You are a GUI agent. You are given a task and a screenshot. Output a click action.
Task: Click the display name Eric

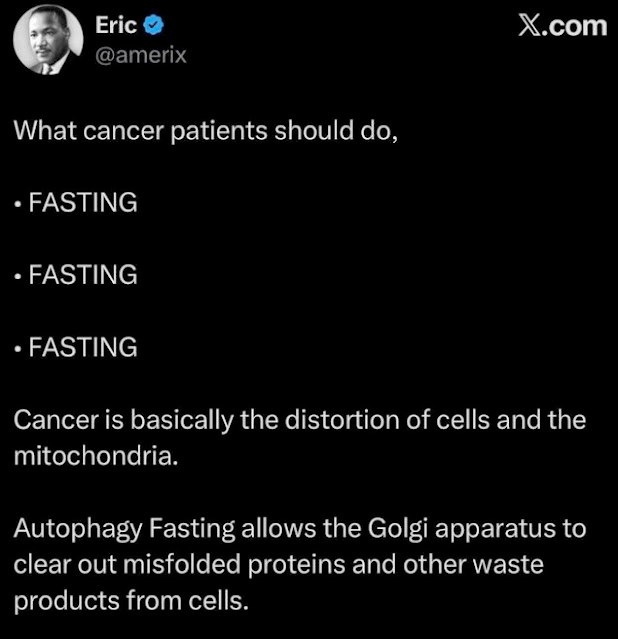(115, 26)
